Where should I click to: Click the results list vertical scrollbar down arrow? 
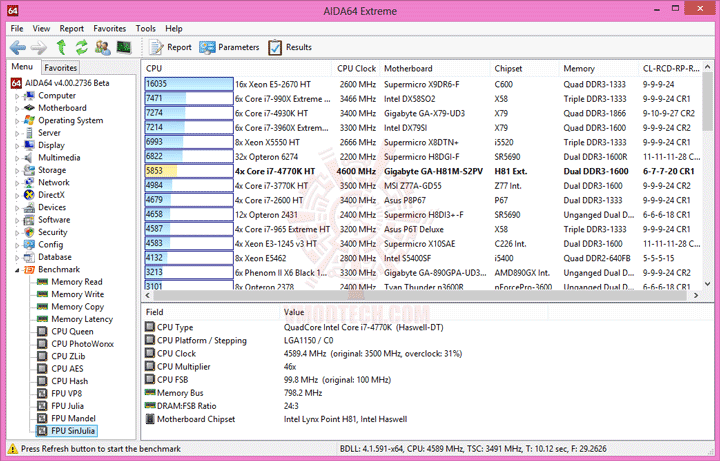(707, 284)
